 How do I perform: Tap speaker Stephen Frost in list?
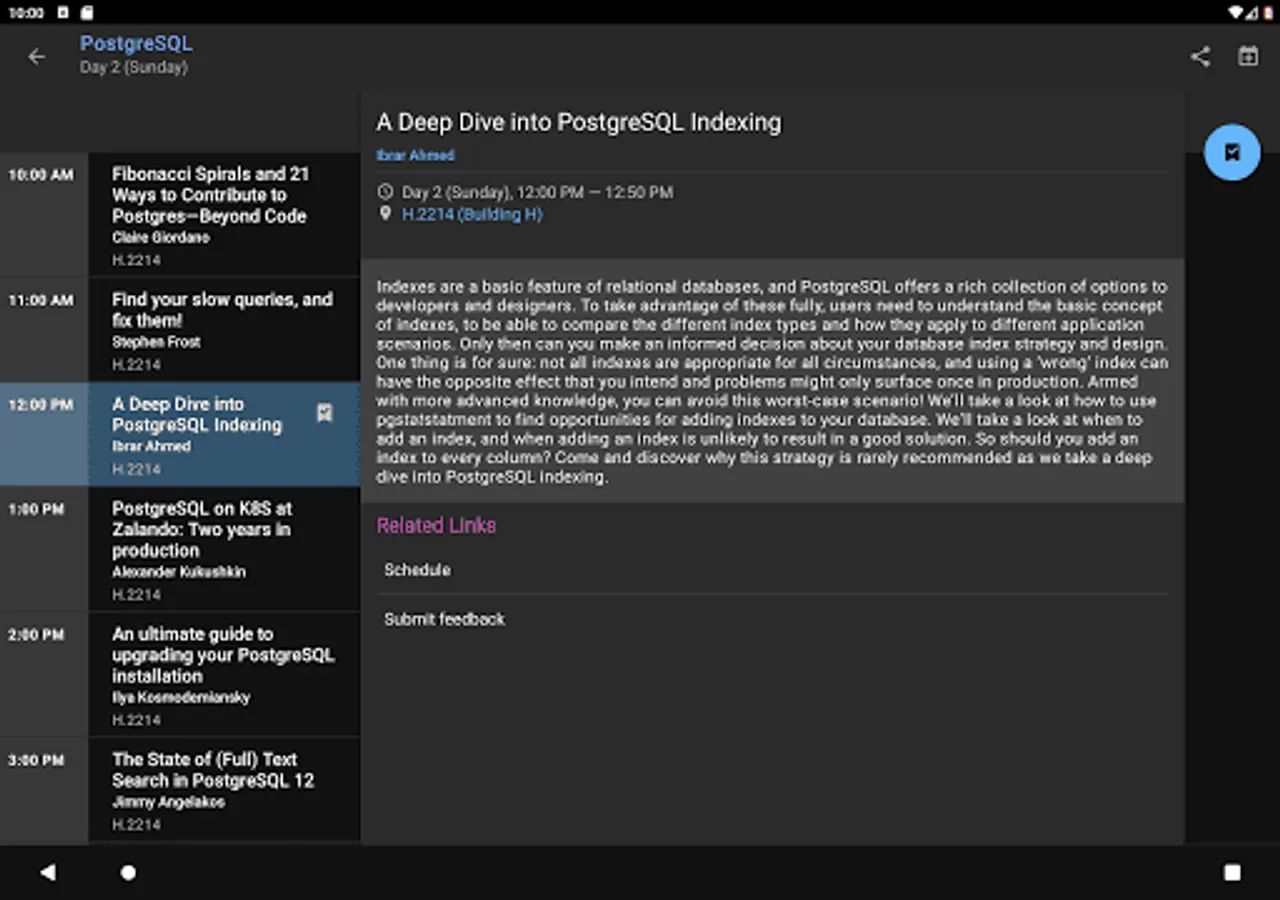pyautogui.click(x=156, y=342)
